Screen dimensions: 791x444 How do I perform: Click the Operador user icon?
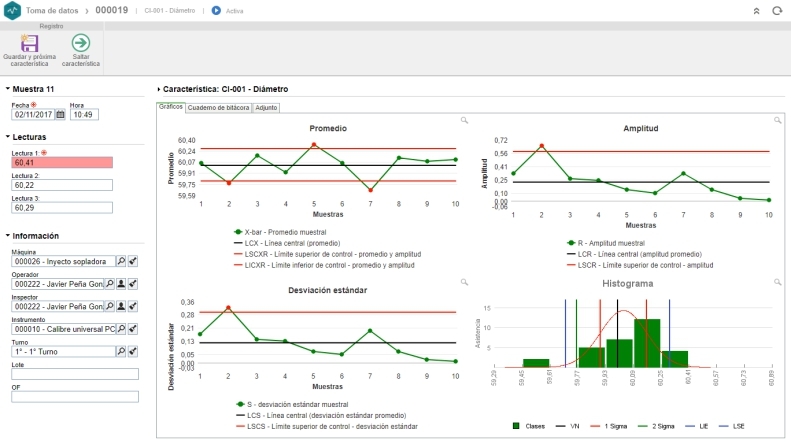(x=121, y=284)
